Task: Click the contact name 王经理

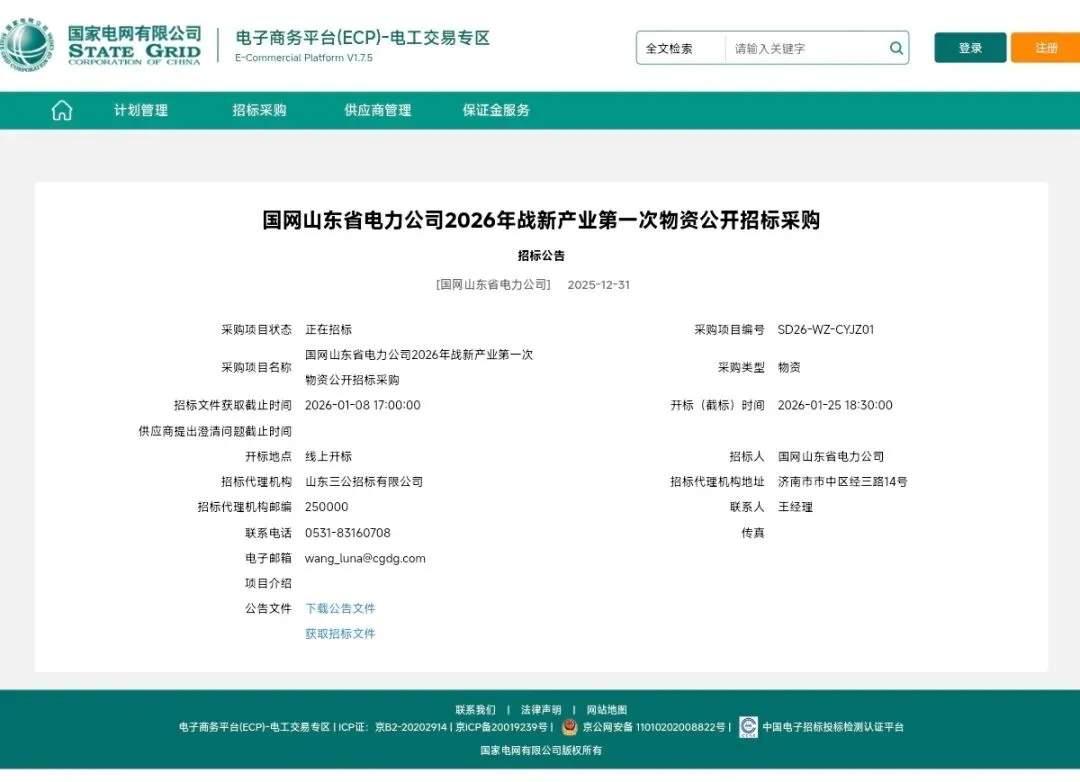Action: [796, 507]
